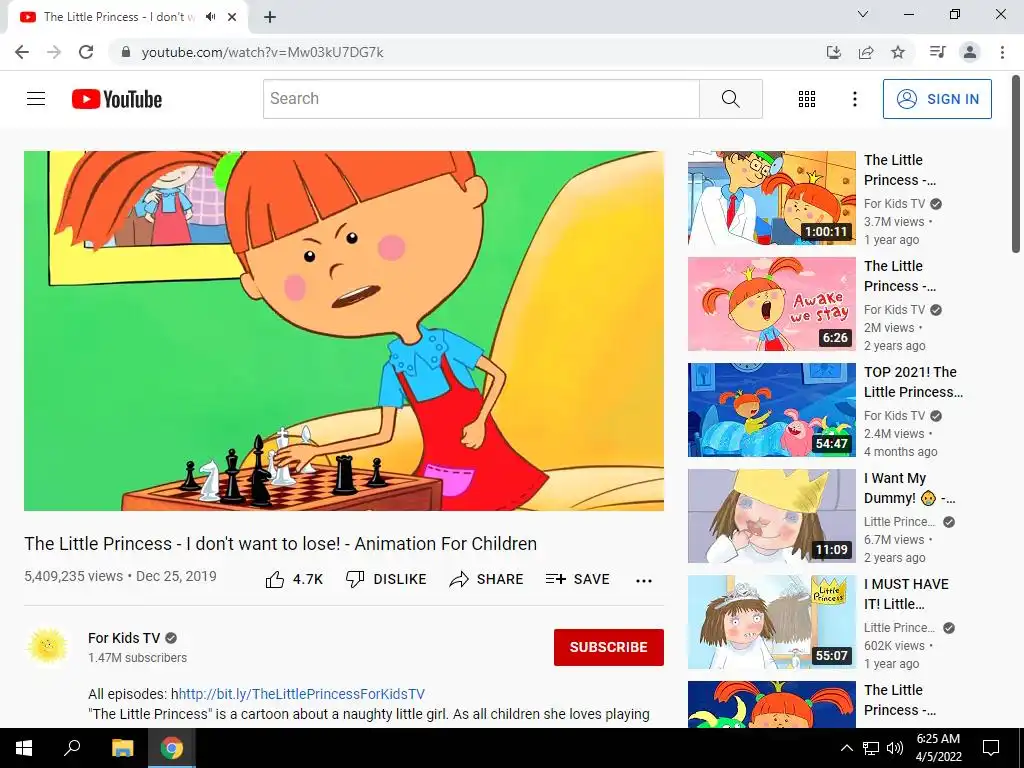
Task: Click the 5,409,235 views text
Action: [74, 576]
